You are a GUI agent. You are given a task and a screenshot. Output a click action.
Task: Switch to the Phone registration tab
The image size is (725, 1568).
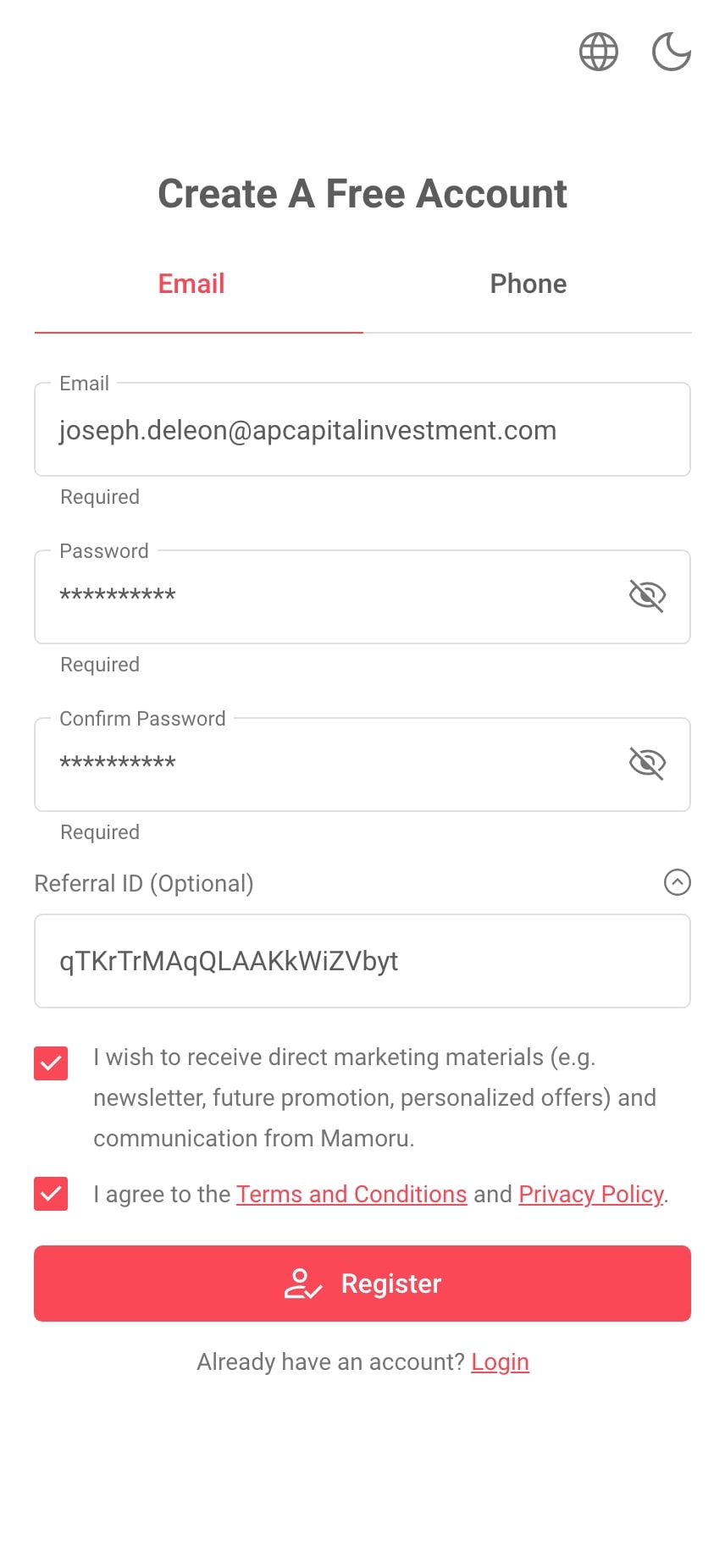coord(528,284)
